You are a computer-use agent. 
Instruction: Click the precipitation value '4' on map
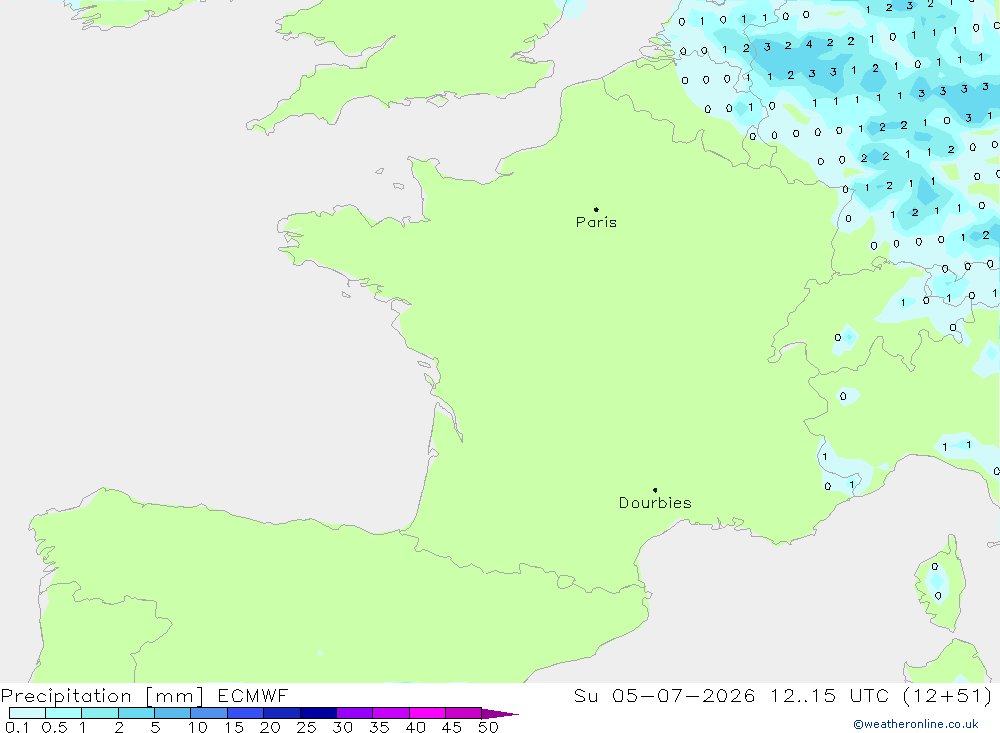[x=809, y=44]
